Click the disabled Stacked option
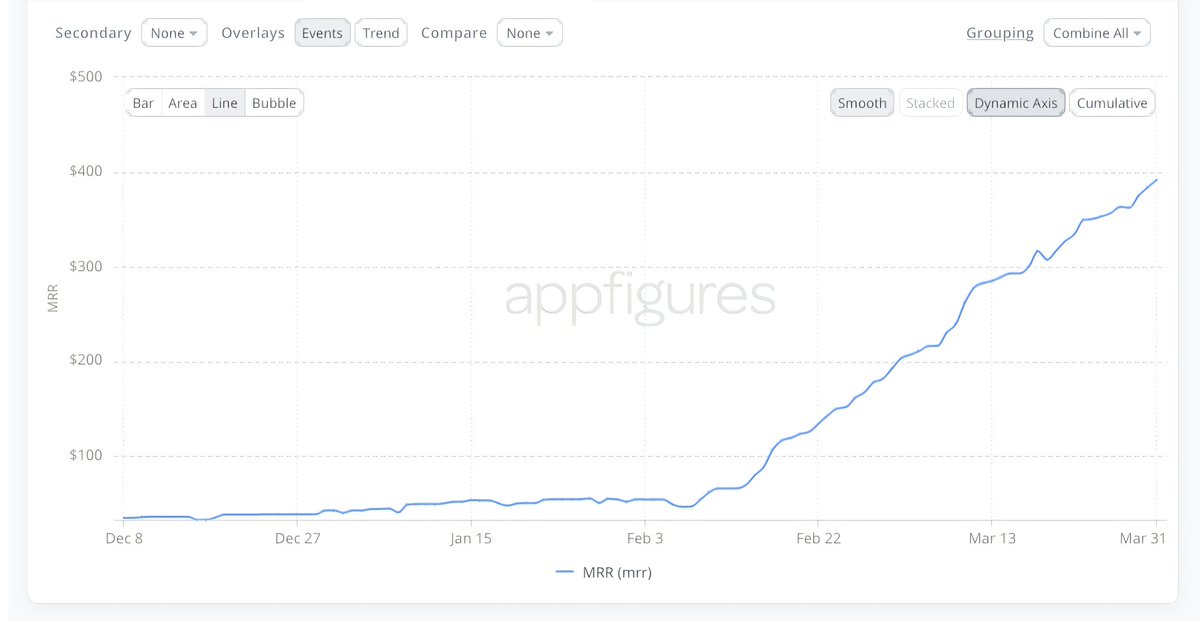This screenshot has width=1200, height=621. (x=930, y=103)
